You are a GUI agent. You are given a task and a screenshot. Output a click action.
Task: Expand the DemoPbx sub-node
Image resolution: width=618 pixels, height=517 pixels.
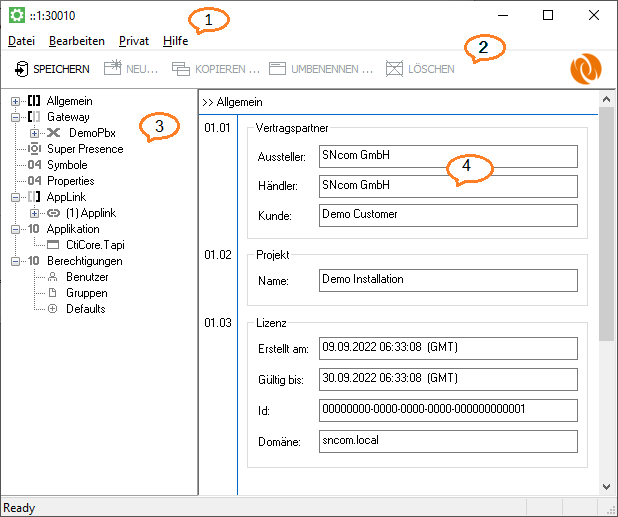pyautogui.click(x=34, y=133)
